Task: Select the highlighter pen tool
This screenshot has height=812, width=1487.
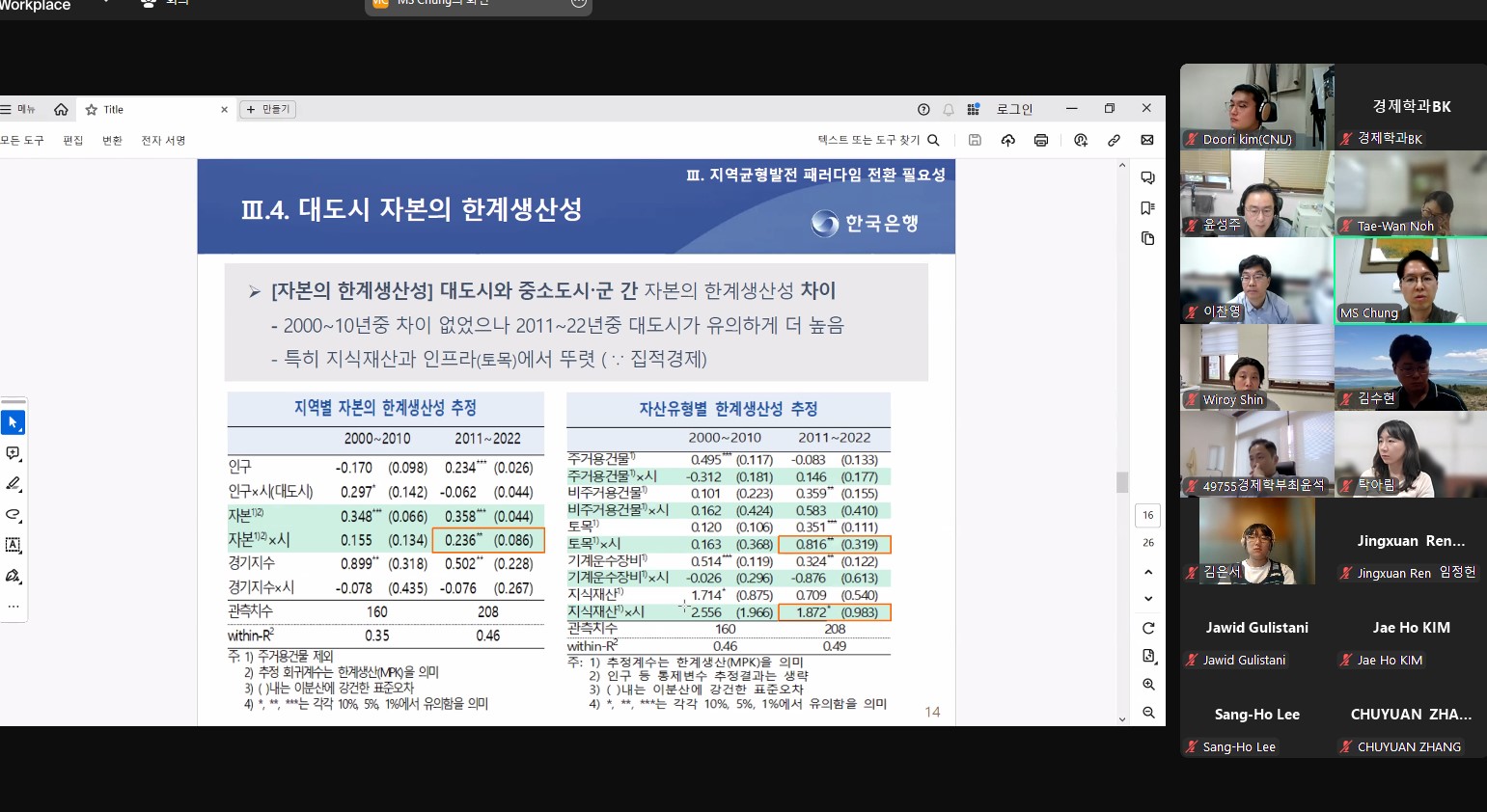Action: coord(14,484)
